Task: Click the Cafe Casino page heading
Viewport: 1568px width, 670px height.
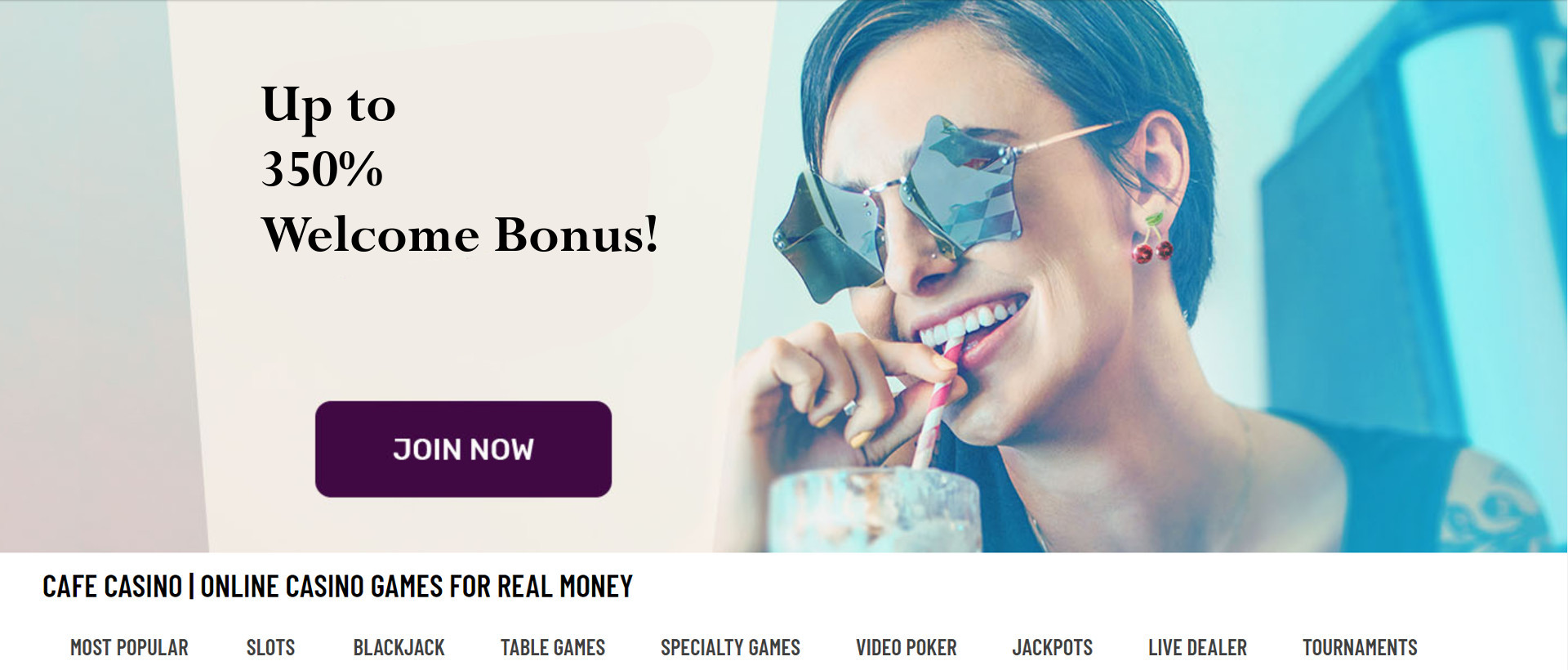Action: coord(337,586)
